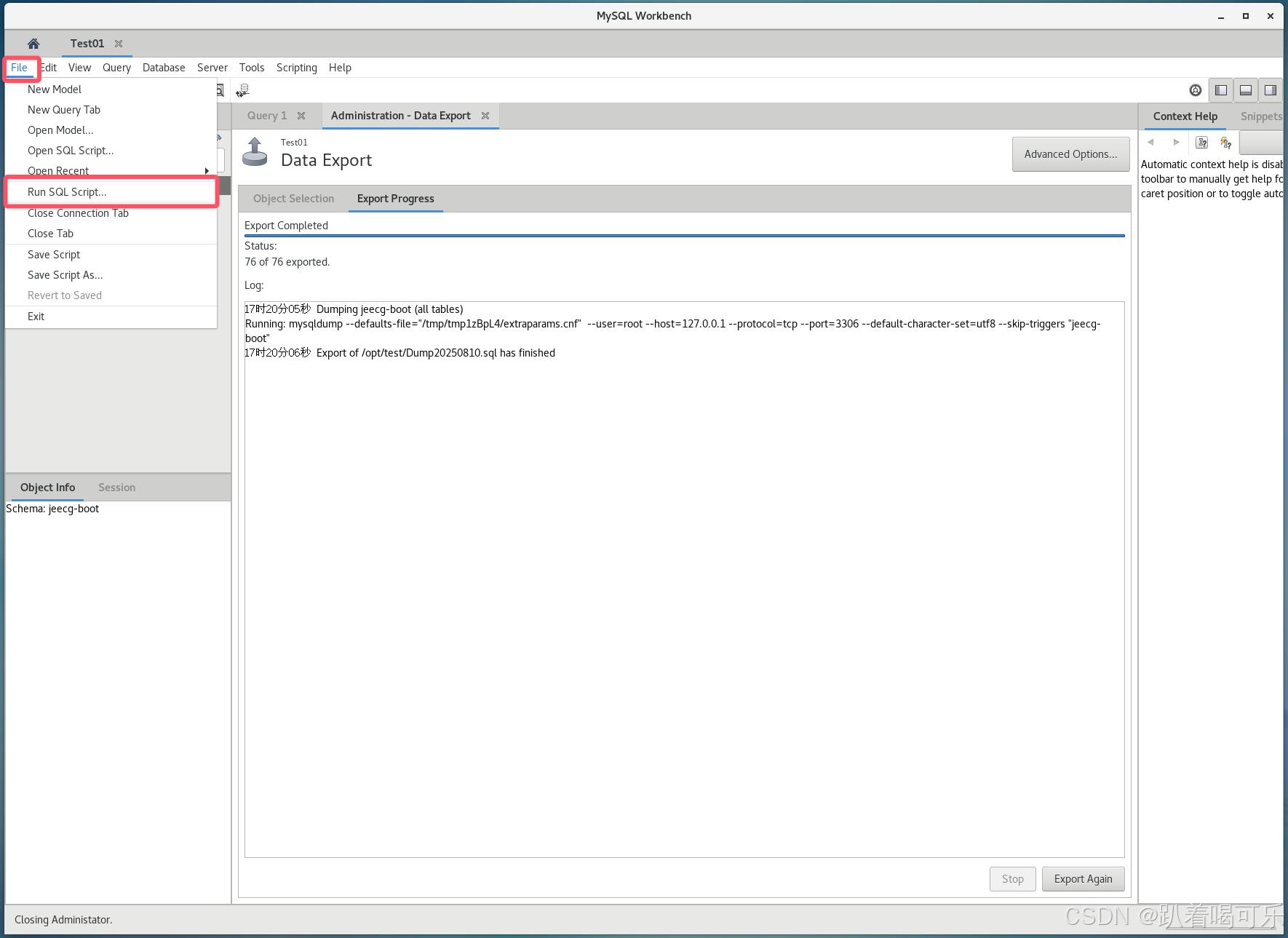The width and height of the screenshot is (1288, 938).
Task: Click the Export Again button
Action: [1083, 879]
